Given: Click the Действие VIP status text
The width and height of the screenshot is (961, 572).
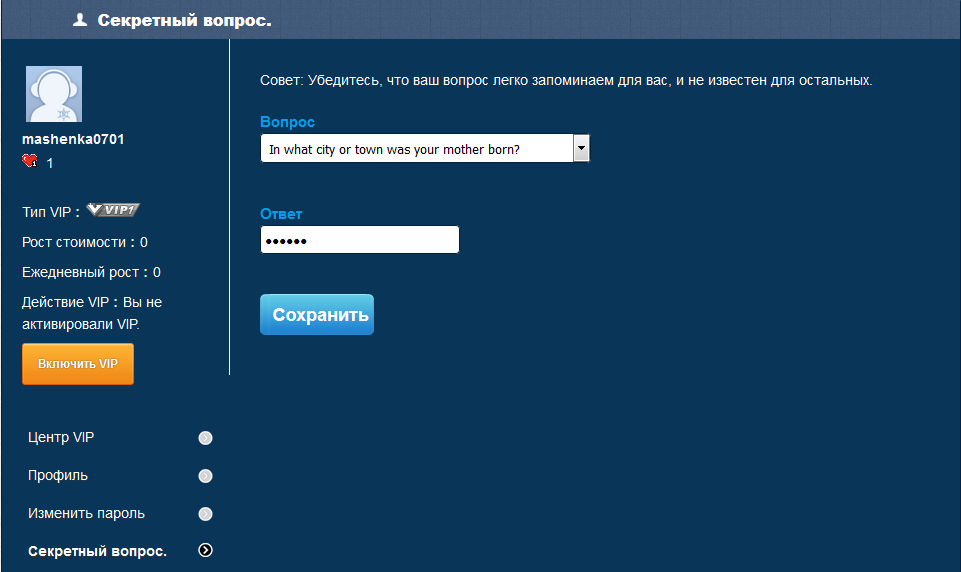Looking at the screenshot, I should coord(92,313).
